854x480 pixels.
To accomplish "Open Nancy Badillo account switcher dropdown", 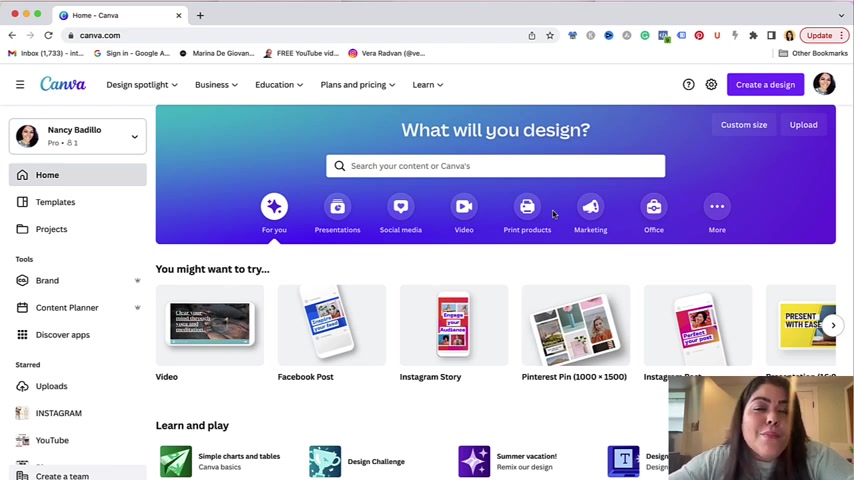I will coord(77,136).
